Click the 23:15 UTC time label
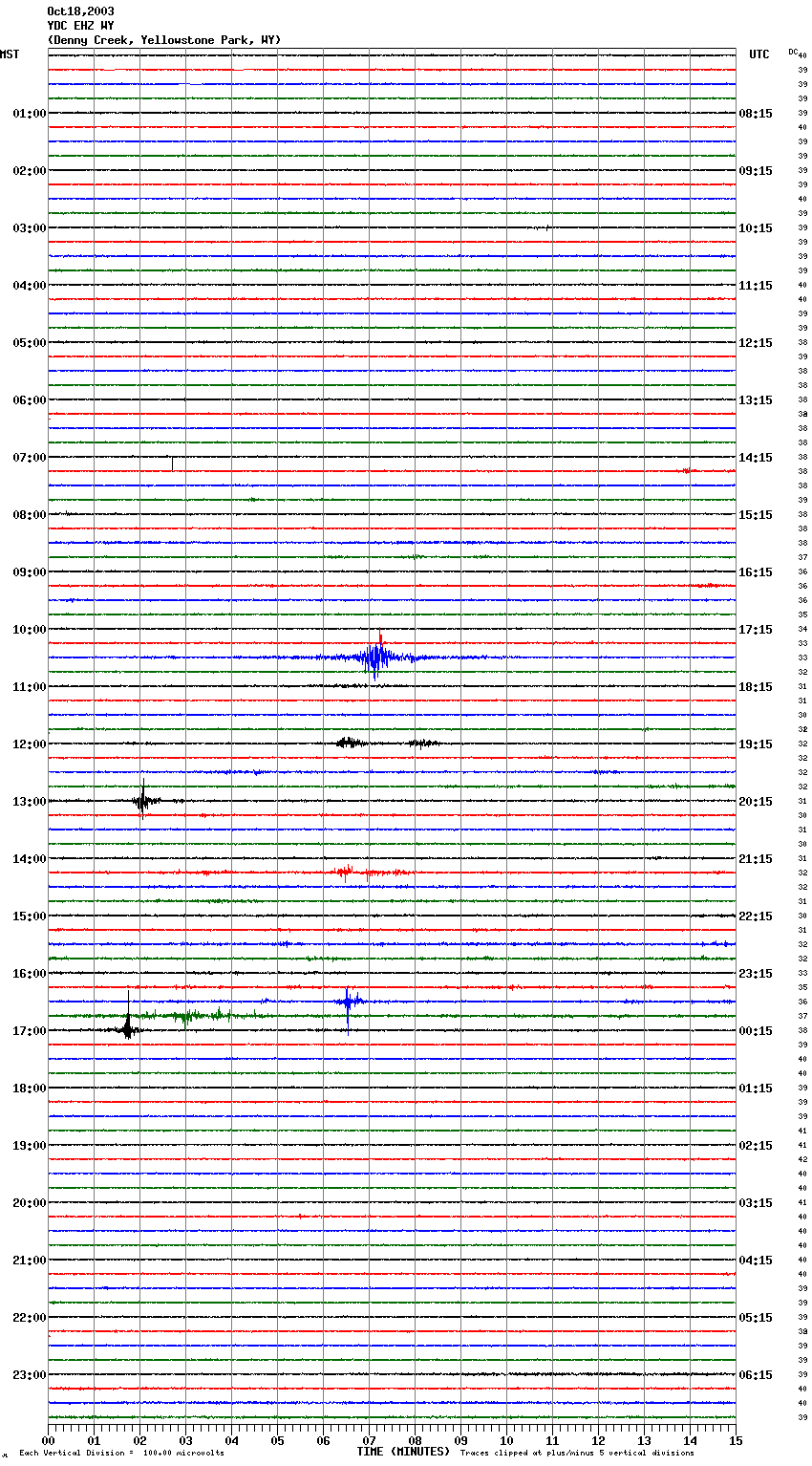This screenshot has height=1466, width=812. click(756, 974)
